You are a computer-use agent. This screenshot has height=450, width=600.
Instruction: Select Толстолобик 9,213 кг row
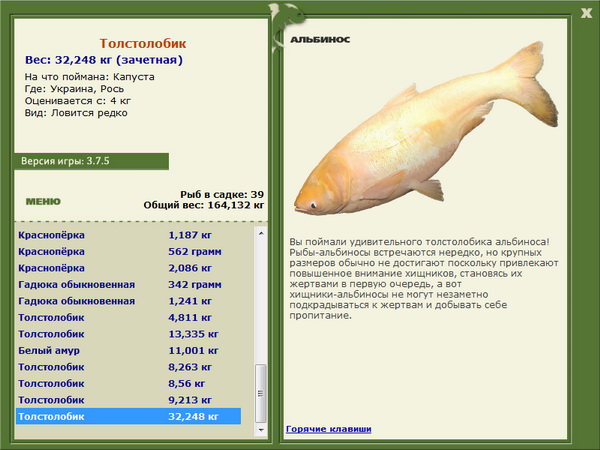point(128,399)
